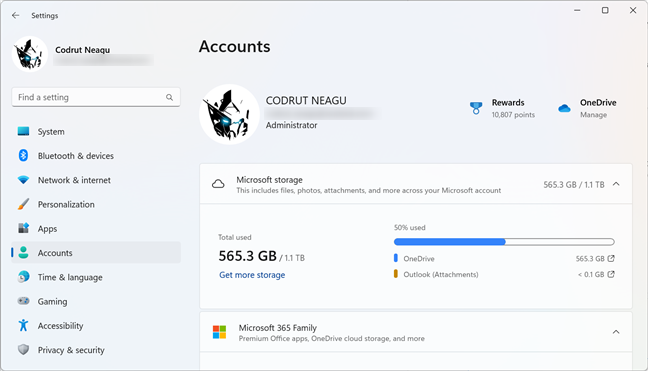Click the System monitor icon
Image resolution: width=648 pixels, height=371 pixels.
[24, 131]
